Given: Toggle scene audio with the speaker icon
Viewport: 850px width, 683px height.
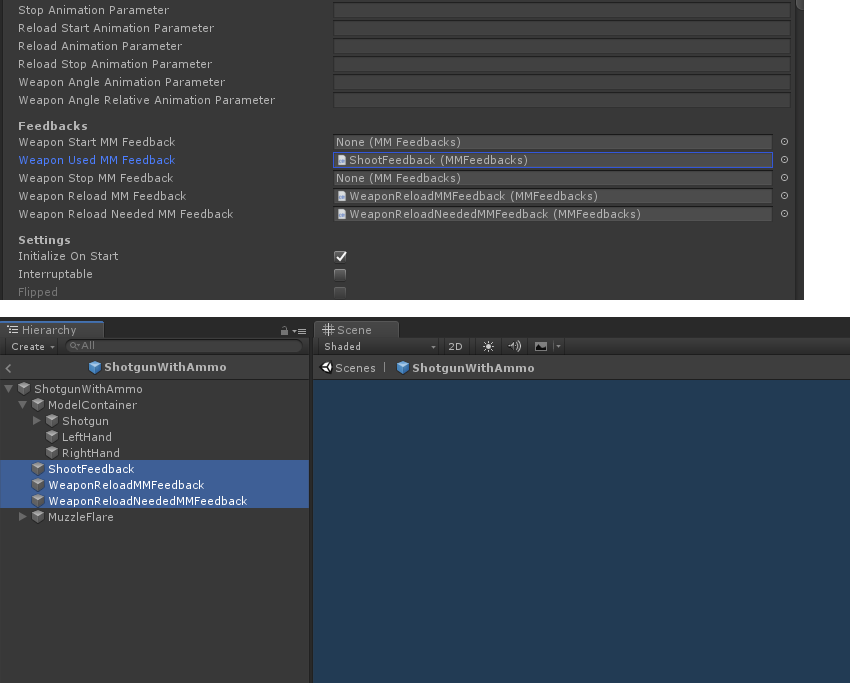Looking at the screenshot, I should click(x=514, y=346).
